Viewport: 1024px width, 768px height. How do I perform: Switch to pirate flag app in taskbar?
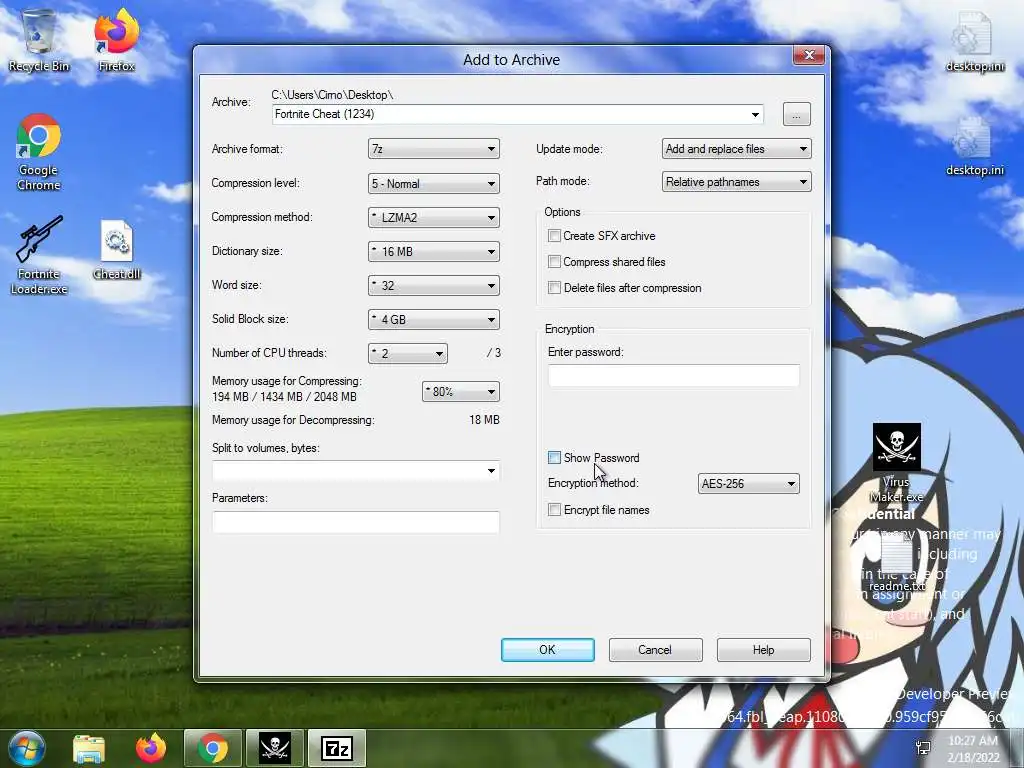[275, 748]
